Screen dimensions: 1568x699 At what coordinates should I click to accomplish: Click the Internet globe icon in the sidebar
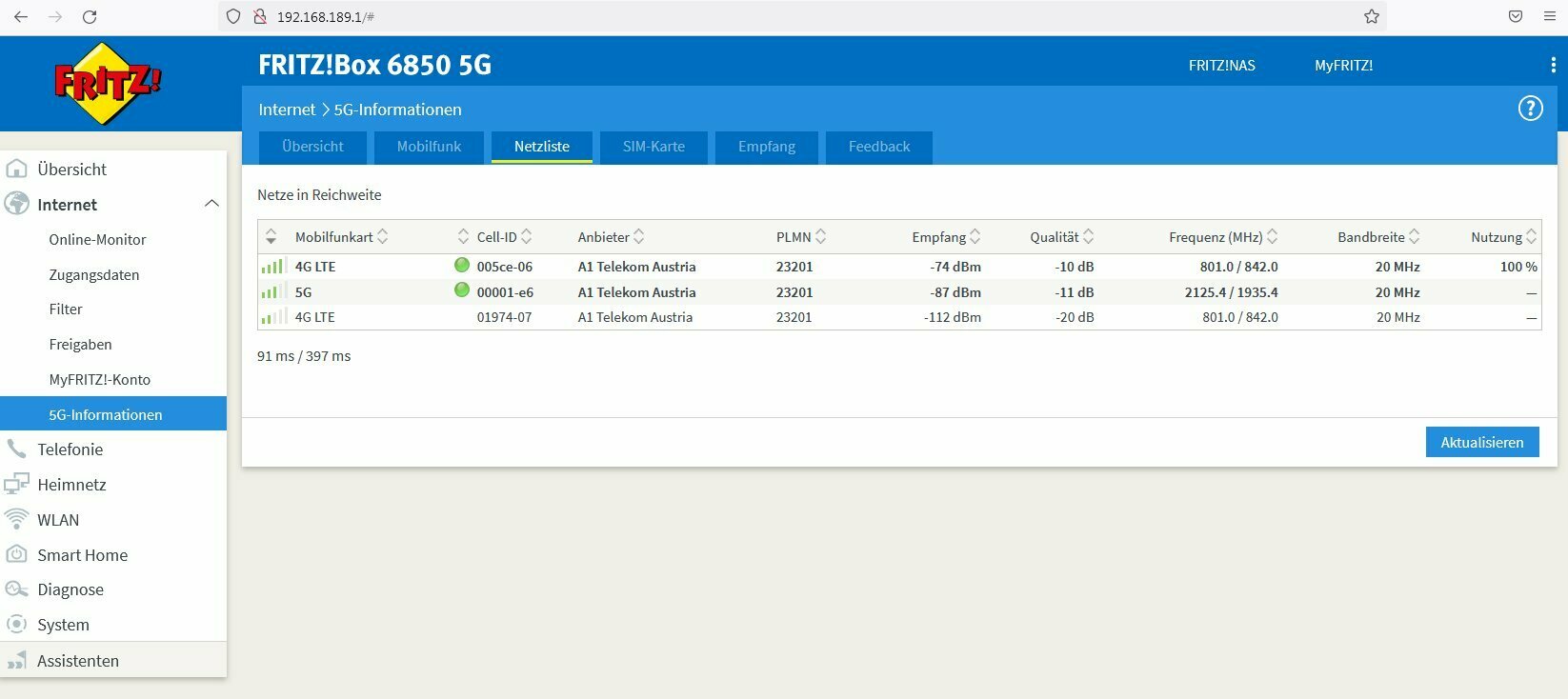pos(16,204)
